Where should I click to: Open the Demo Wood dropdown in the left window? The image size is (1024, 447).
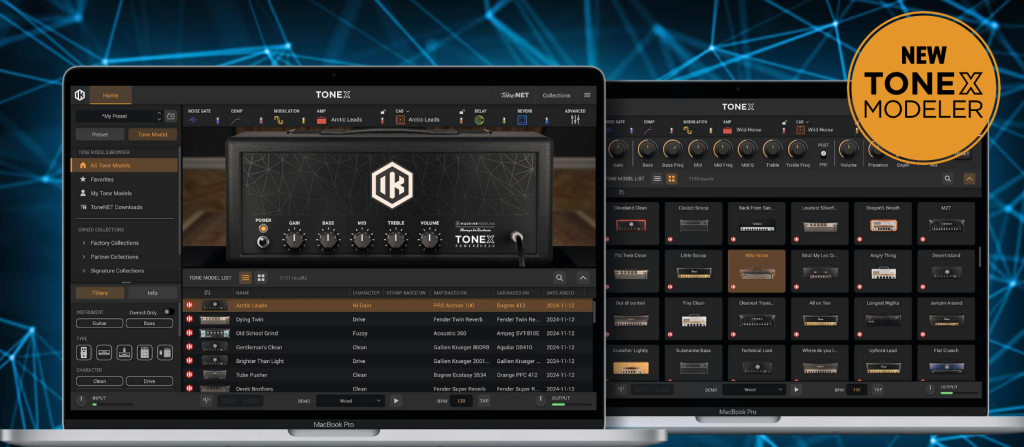pyautogui.click(x=348, y=400)
